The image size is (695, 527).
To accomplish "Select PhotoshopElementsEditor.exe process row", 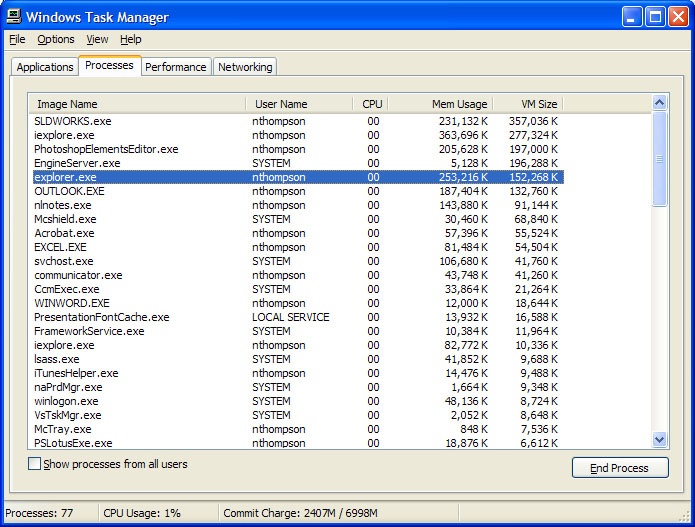I will pyautogui.click(x=298, y=149).
